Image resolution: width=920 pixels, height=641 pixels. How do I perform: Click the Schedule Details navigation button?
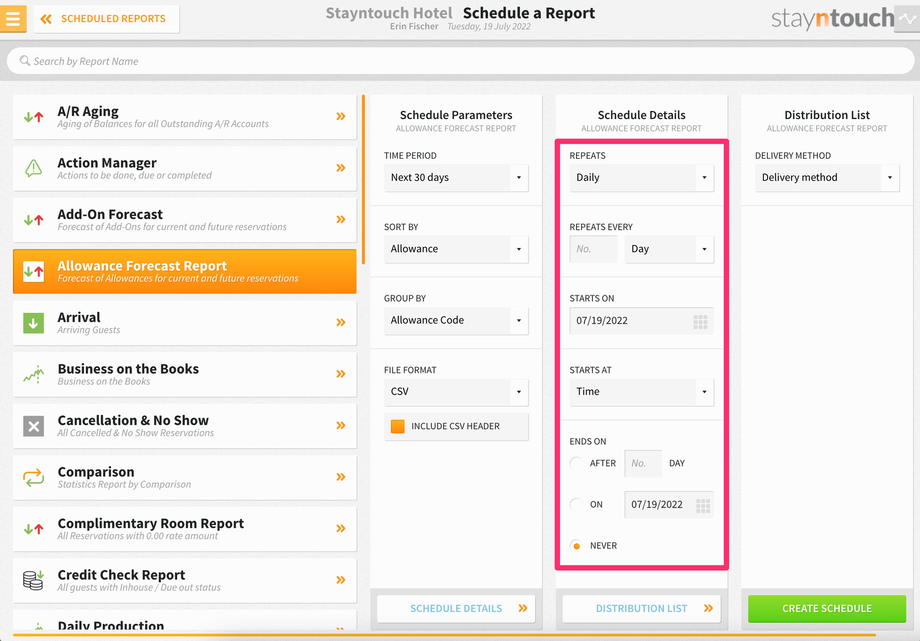coord(456,609)
